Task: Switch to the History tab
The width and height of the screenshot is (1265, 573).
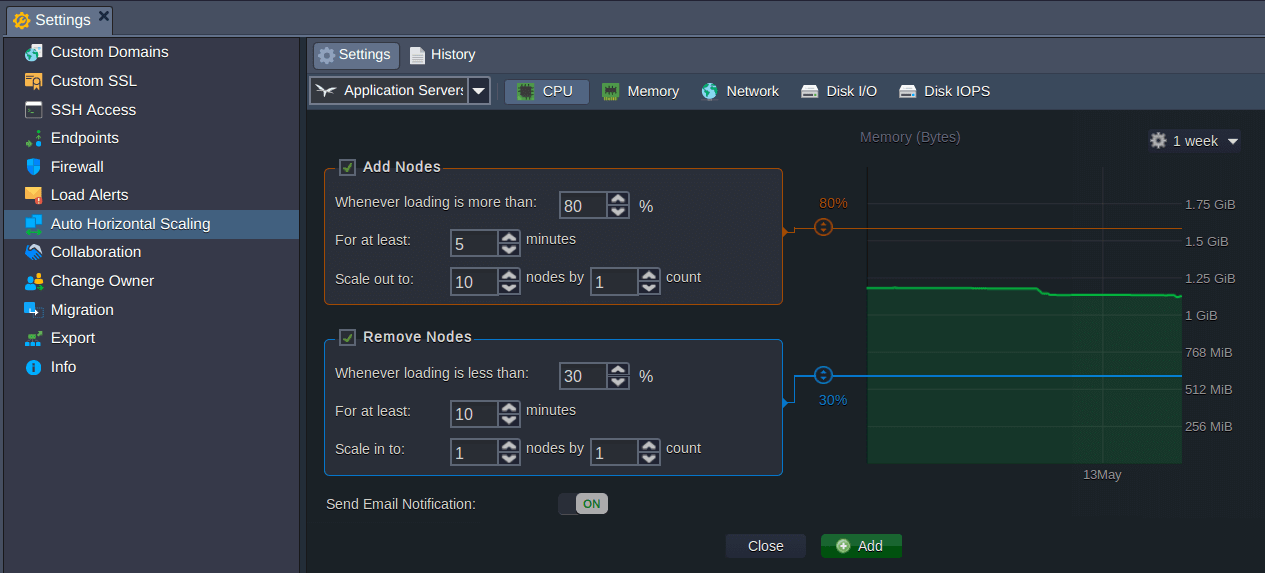Action: [443, 55]
